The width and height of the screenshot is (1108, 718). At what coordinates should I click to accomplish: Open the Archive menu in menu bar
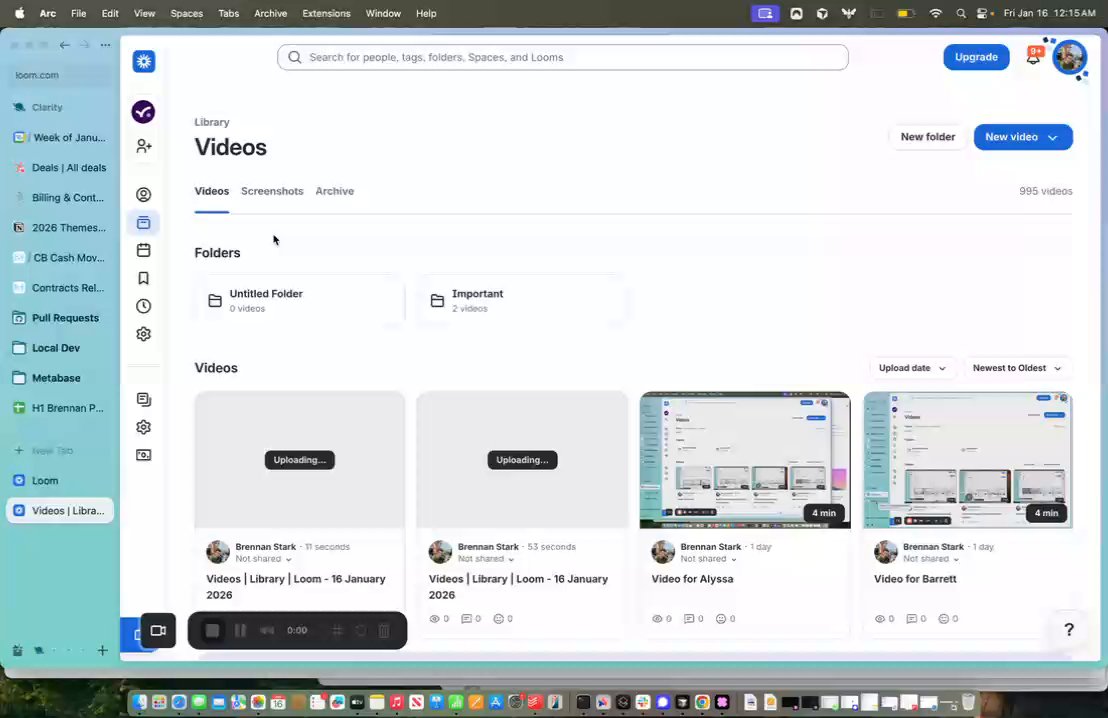click(271, 13)
